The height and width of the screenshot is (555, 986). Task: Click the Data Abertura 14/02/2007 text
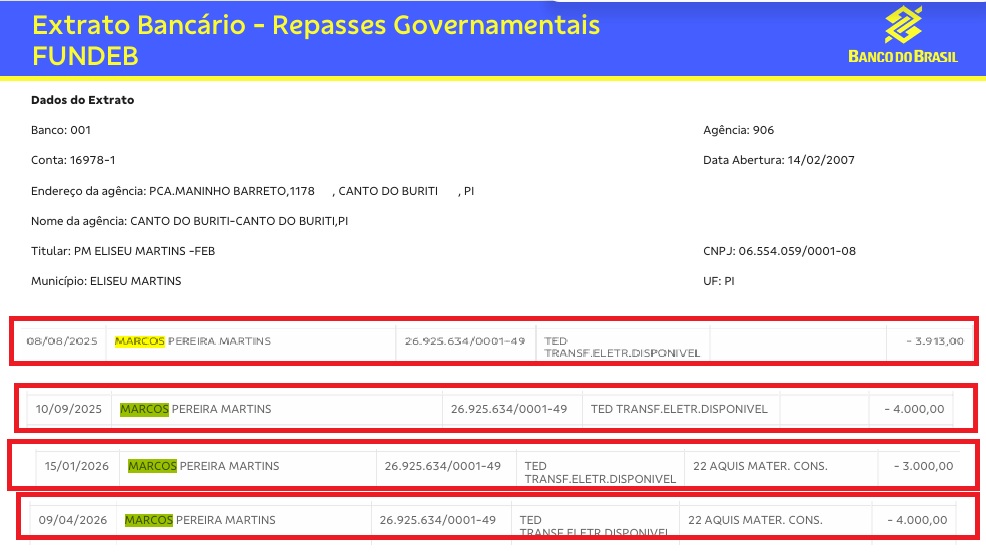[779, 160]
